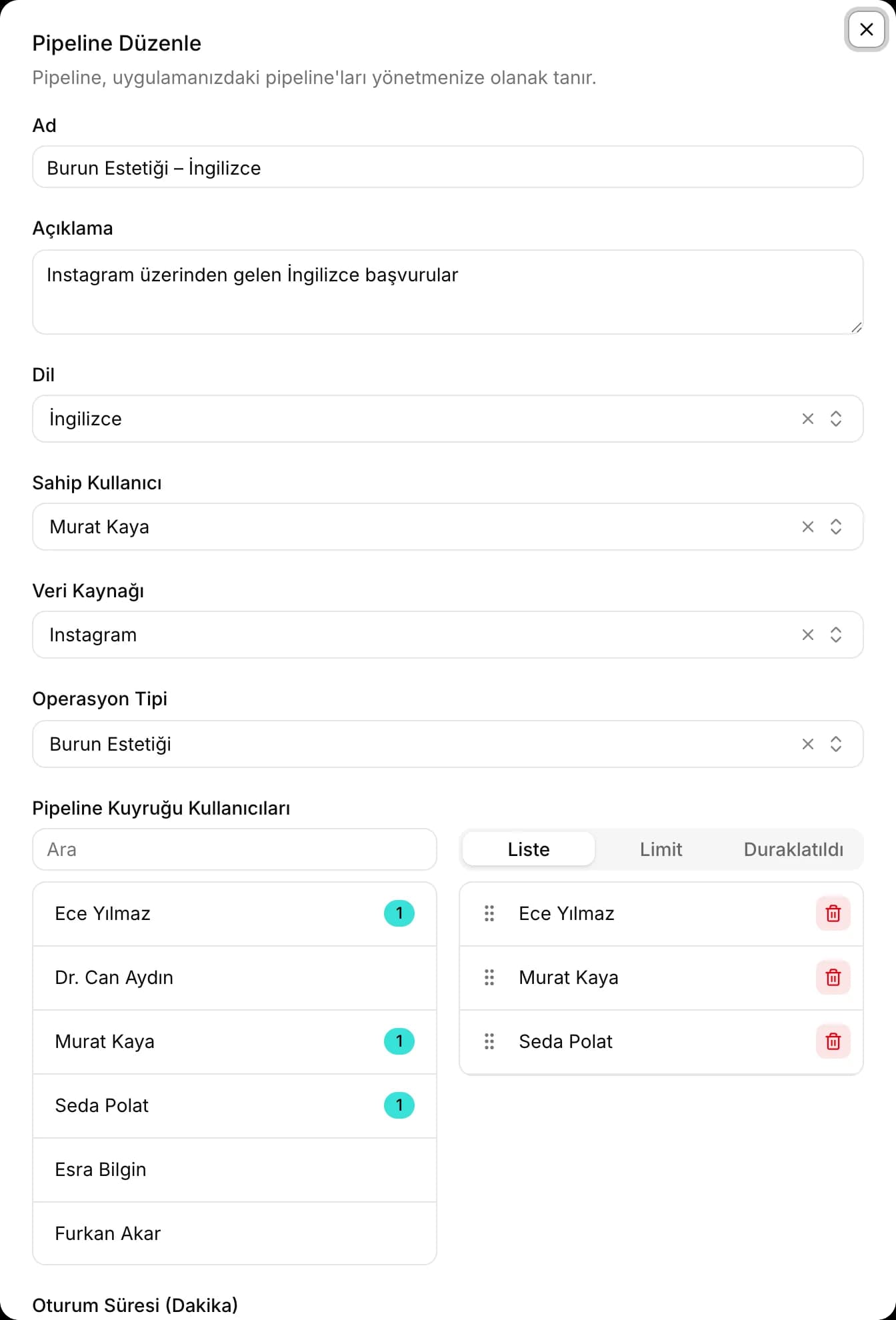
Task: Expand the Sahip Kullanıcı dropdown
Action: [x=836, y=527]
